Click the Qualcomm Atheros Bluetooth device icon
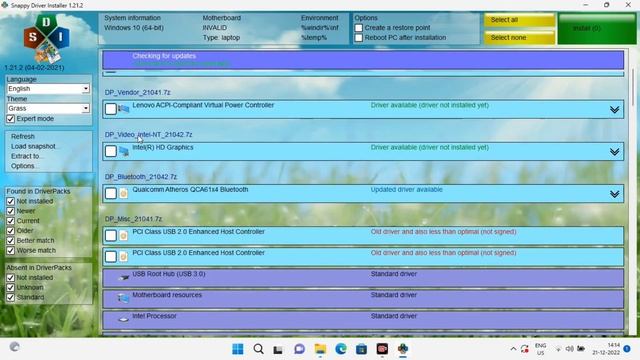 124,193
